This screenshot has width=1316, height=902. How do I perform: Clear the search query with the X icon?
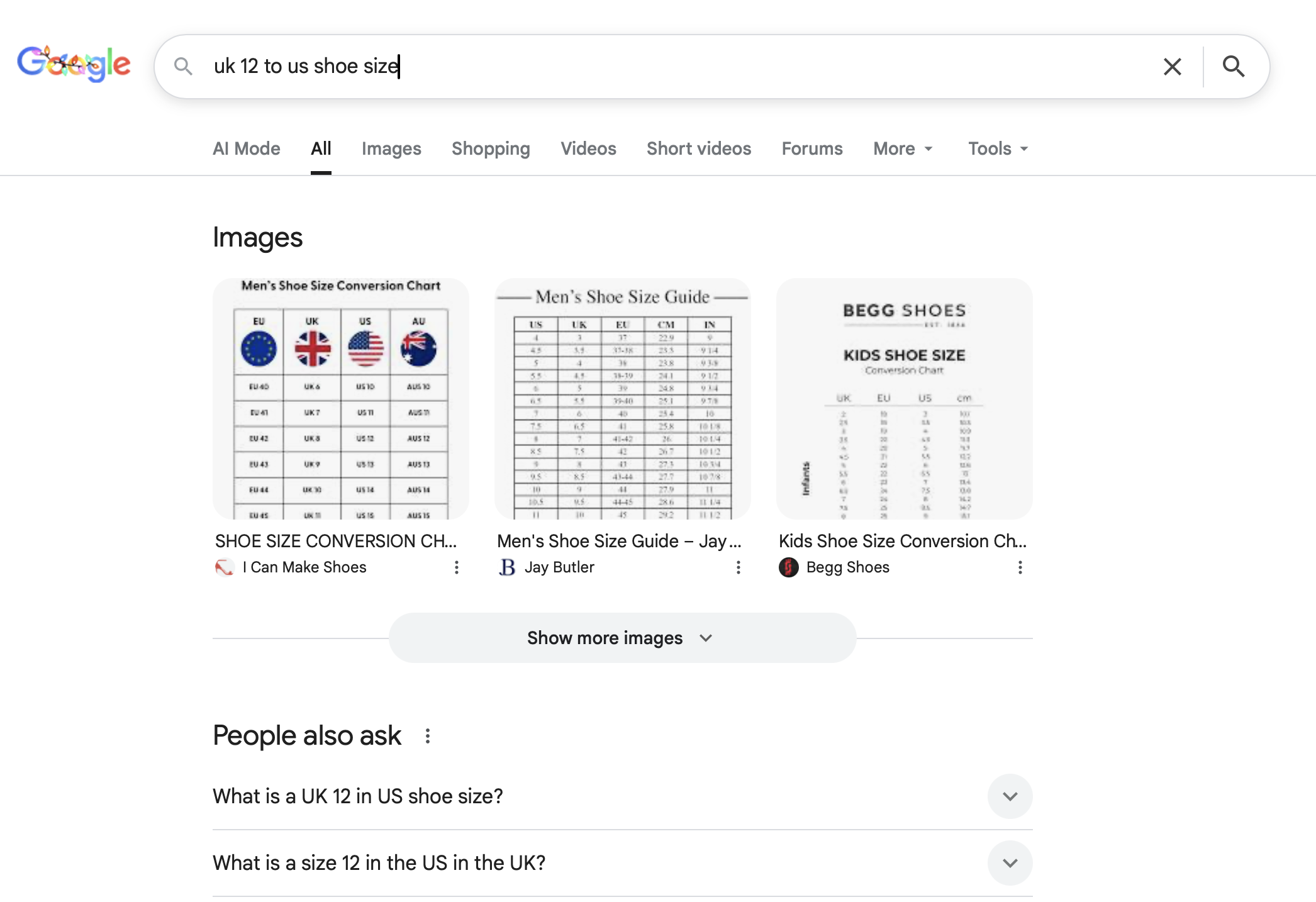1172,67
